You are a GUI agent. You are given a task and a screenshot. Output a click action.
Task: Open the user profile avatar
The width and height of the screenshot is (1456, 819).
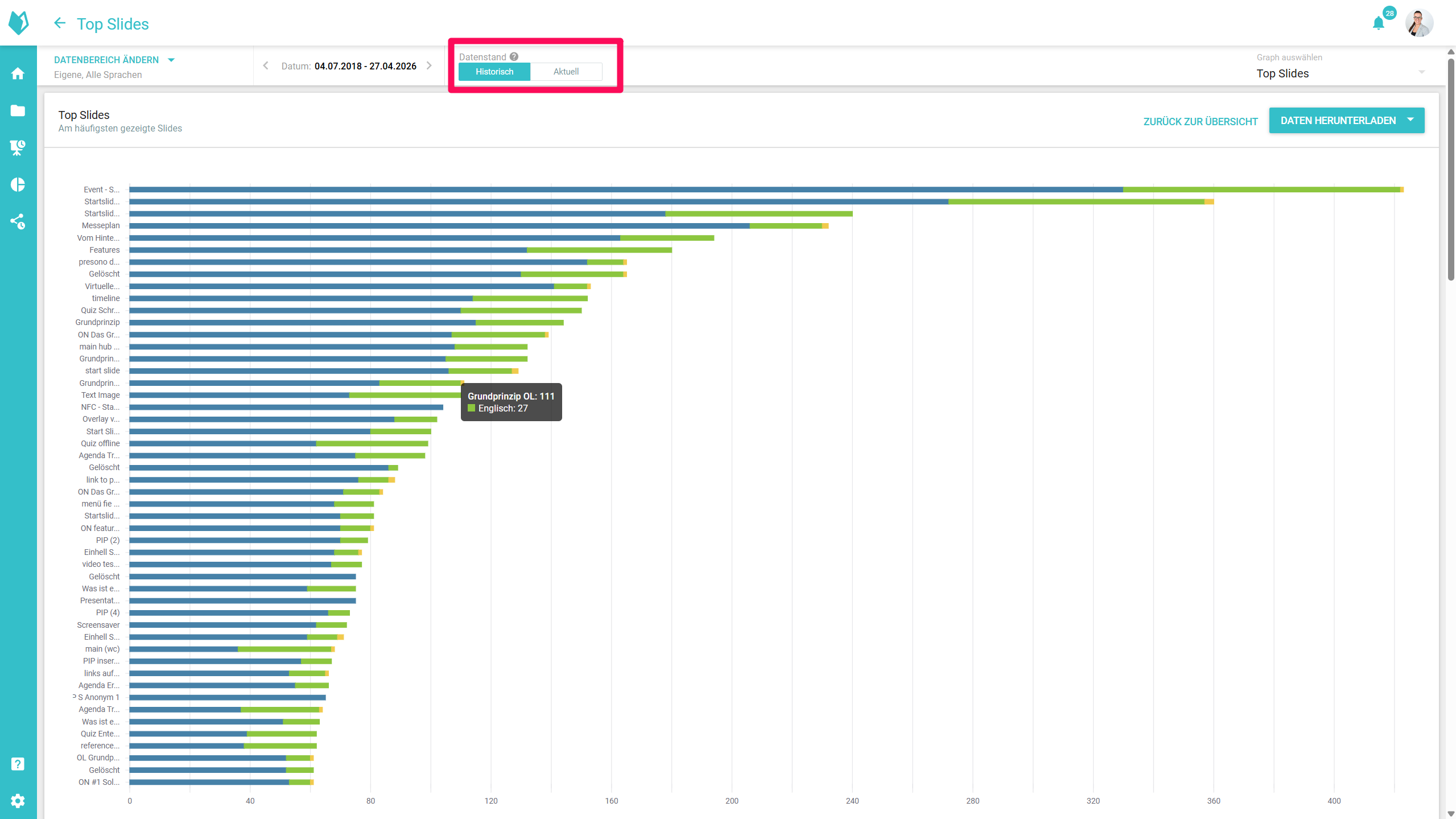click(x=1418, y=23)
